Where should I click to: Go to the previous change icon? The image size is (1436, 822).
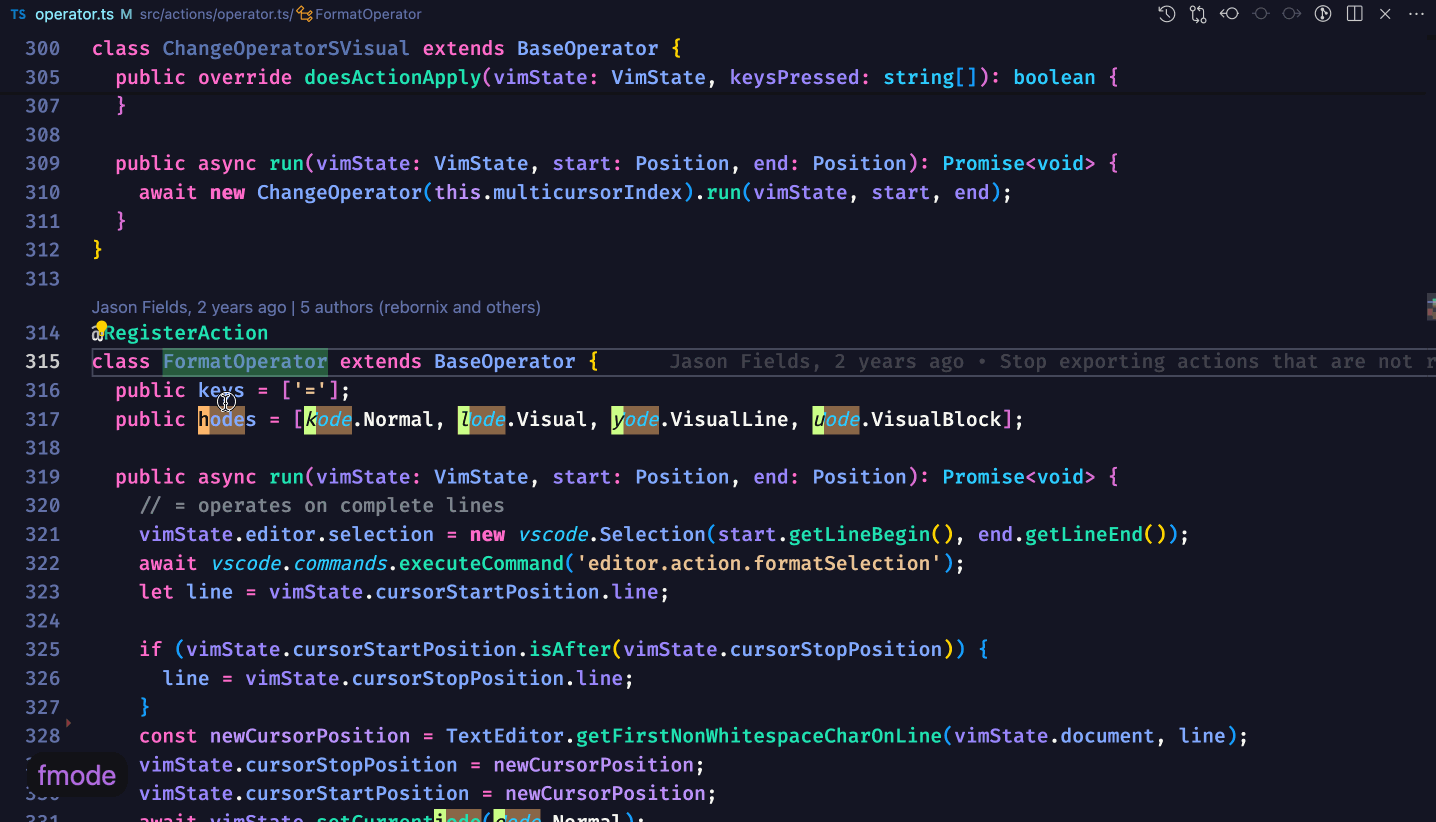coord(1260,14)
